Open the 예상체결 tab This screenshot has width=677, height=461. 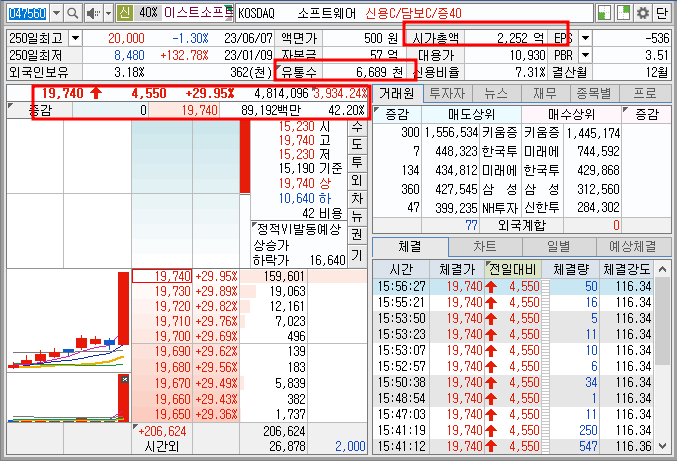tap(633, 246)
